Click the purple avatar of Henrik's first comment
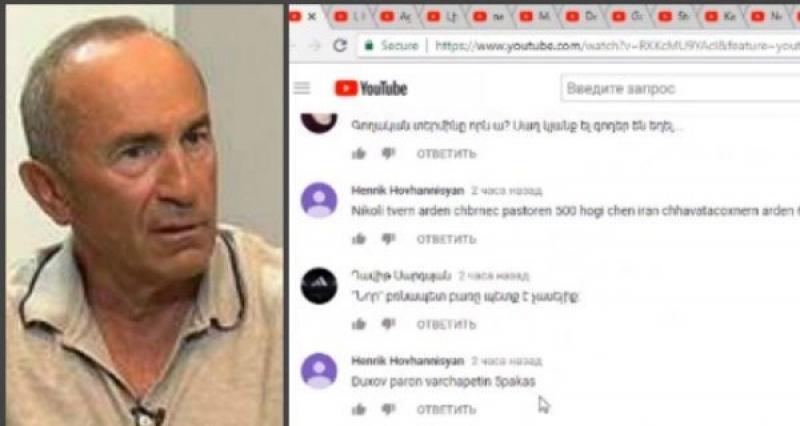Image resolution: width=800 pixels, height=426 pixels. click(x=319, y=200)
